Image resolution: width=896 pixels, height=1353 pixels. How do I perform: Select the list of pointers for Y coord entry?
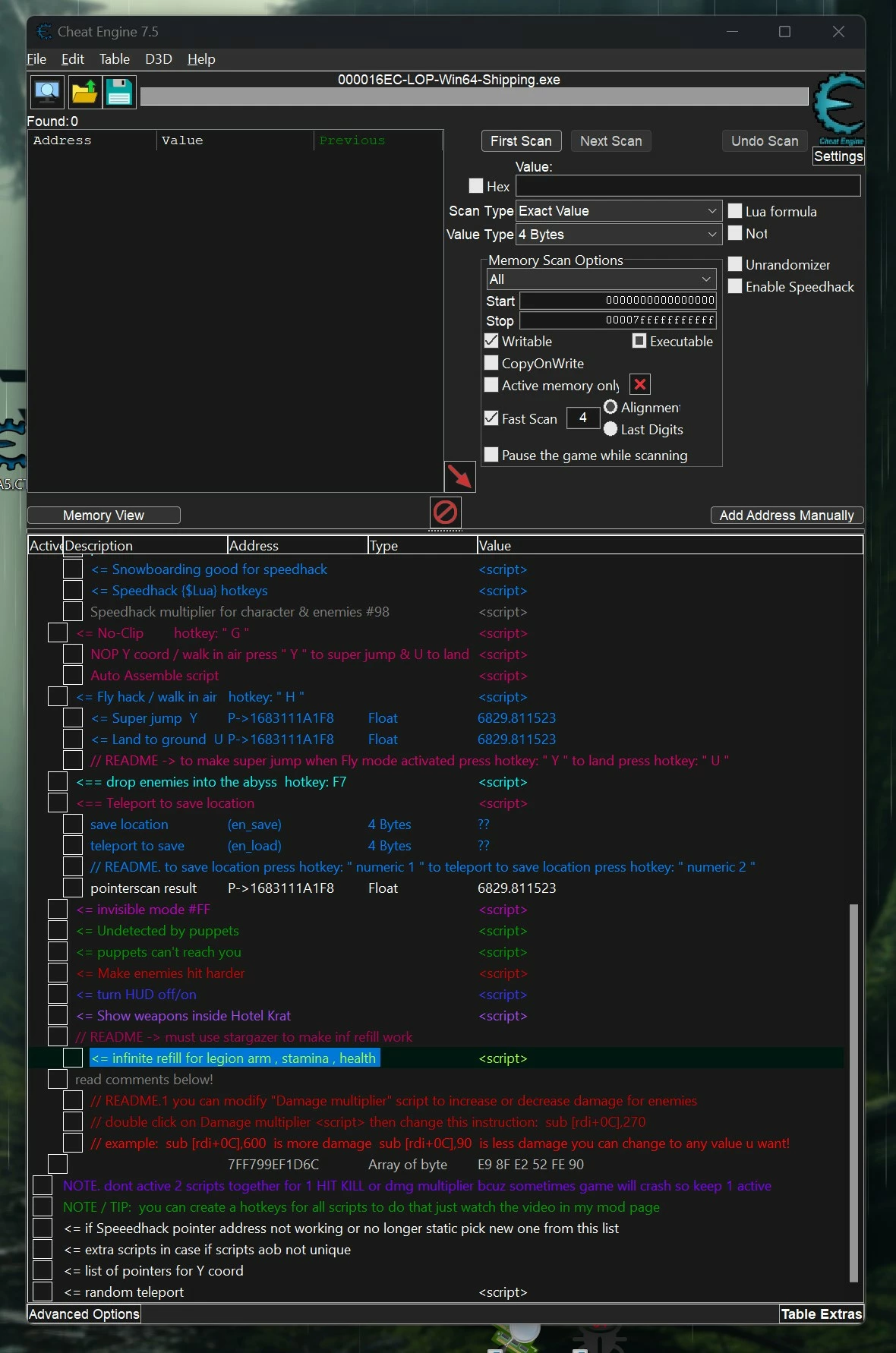[153, 1270]
